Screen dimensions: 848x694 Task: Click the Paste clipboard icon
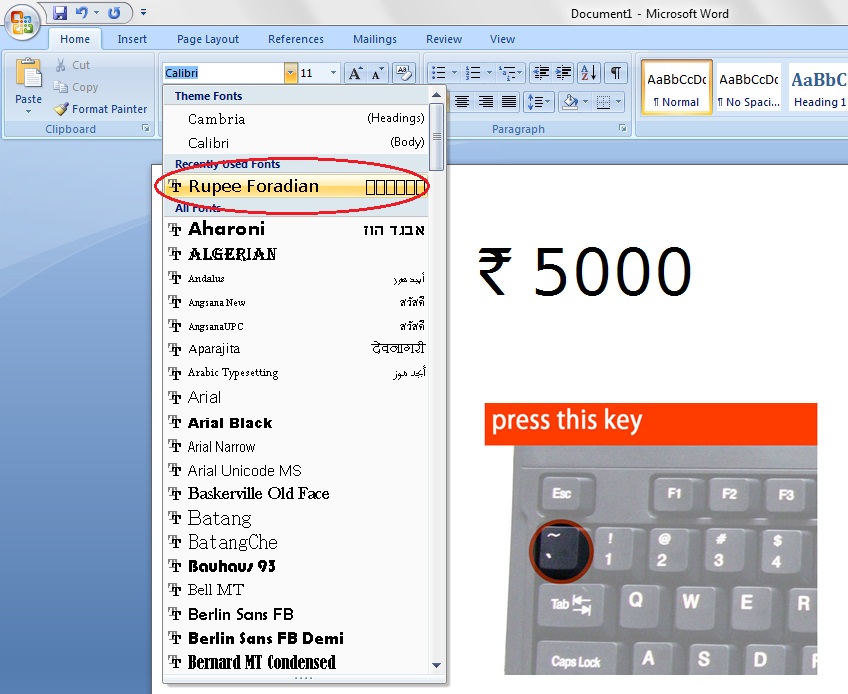click(x=29, y=74)
